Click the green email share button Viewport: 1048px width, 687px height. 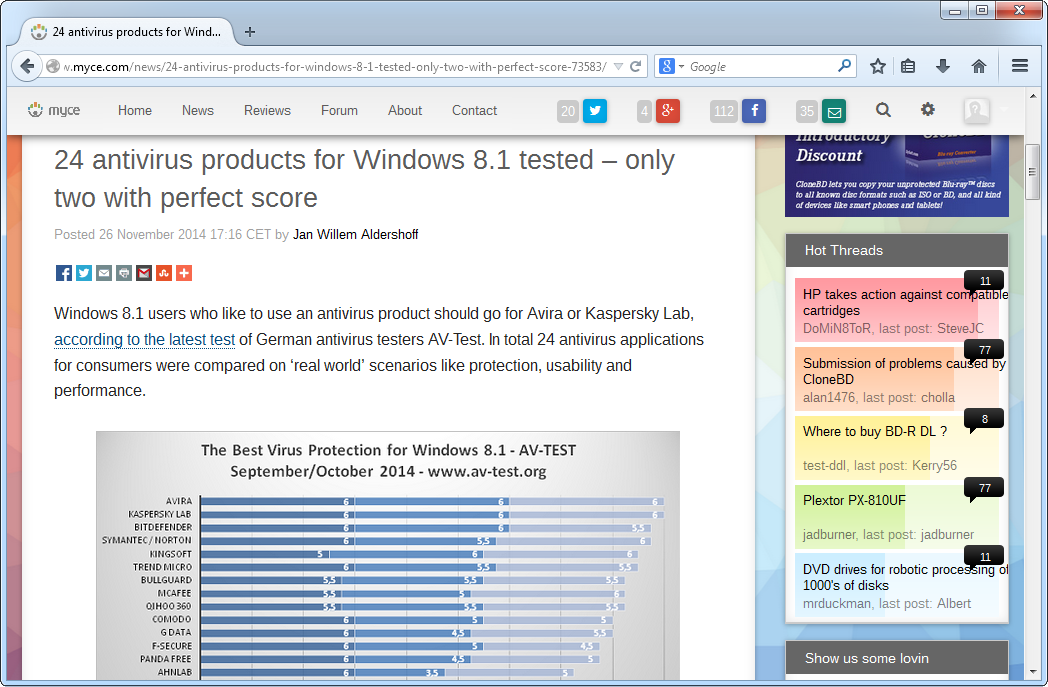pyautogui.click(x=833, y=111)
